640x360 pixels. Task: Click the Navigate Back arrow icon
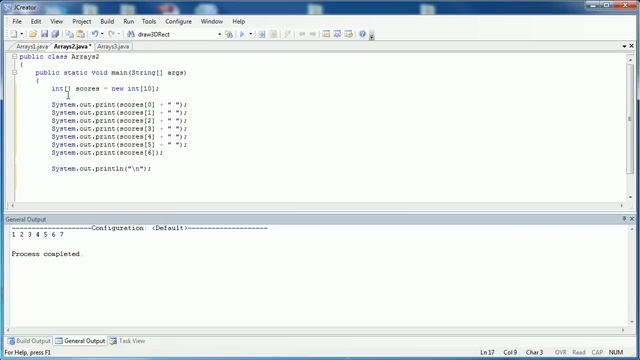coord(302,34)
